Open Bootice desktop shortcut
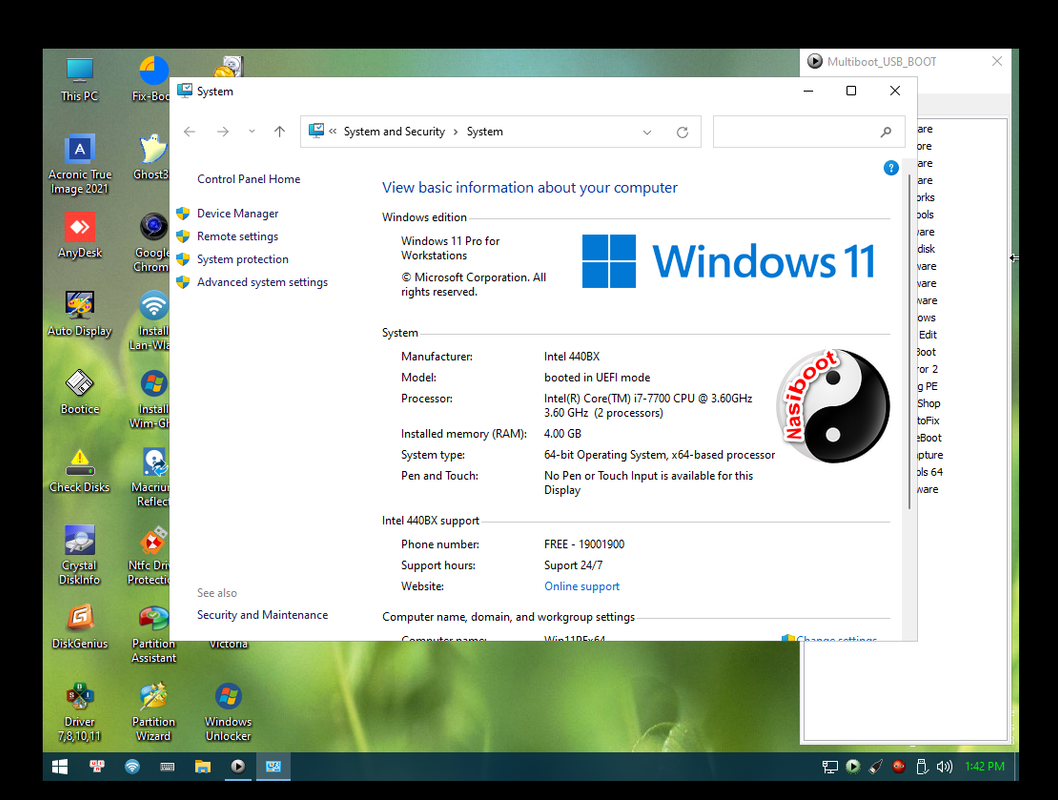The width and height of the screenshot is (1058, 800). (80, 391)
